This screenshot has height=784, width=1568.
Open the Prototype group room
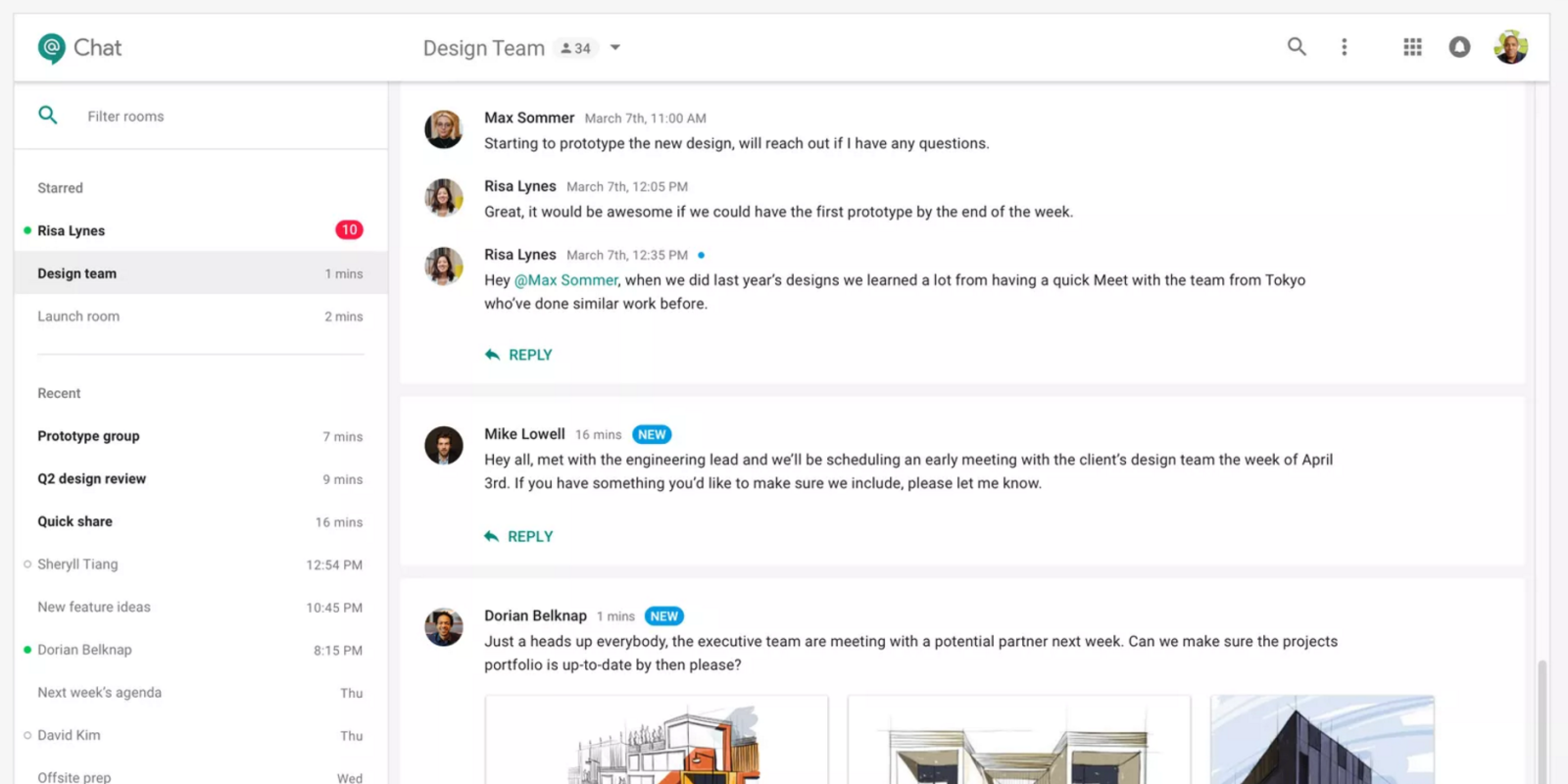click(x=201, y=436)
